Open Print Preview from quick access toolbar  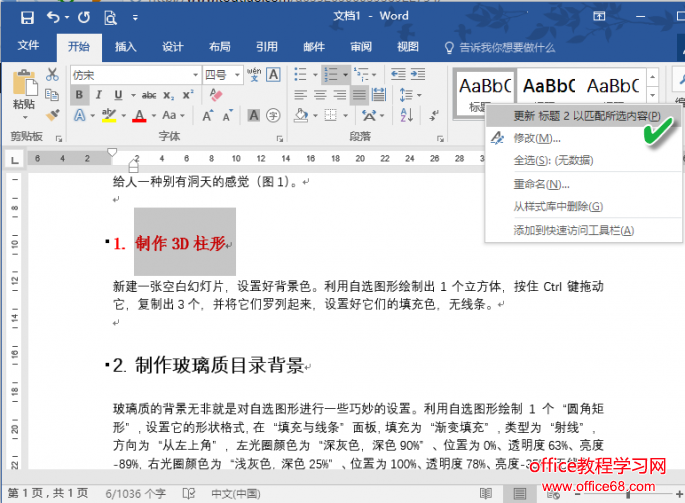click(111, 17)
